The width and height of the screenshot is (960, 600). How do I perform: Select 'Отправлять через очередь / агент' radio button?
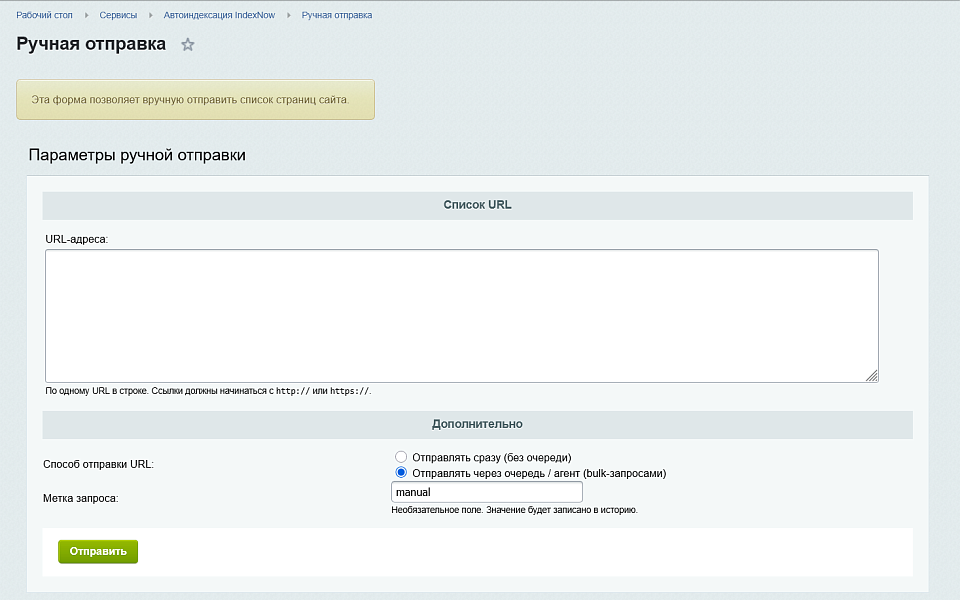click(402, 473)
